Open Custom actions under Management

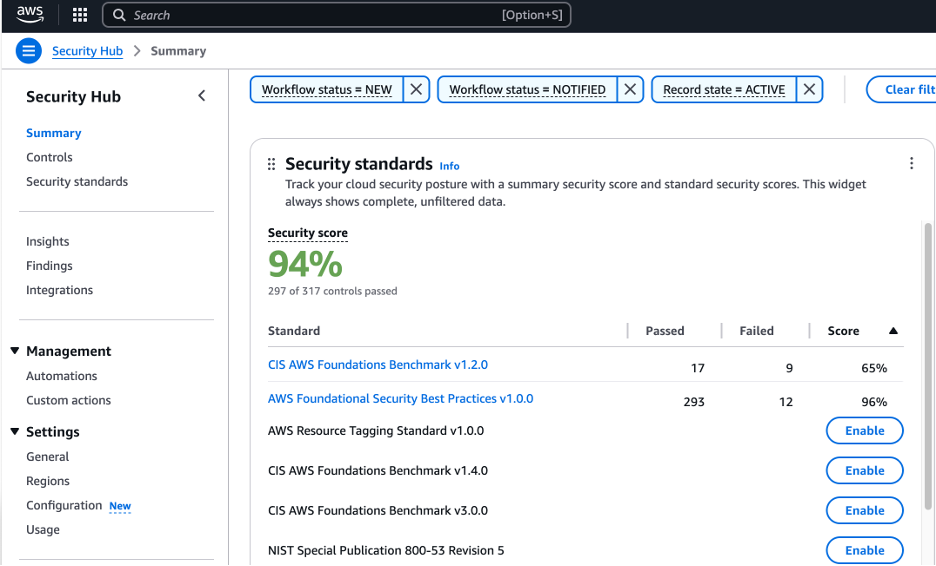coord(69,400)
